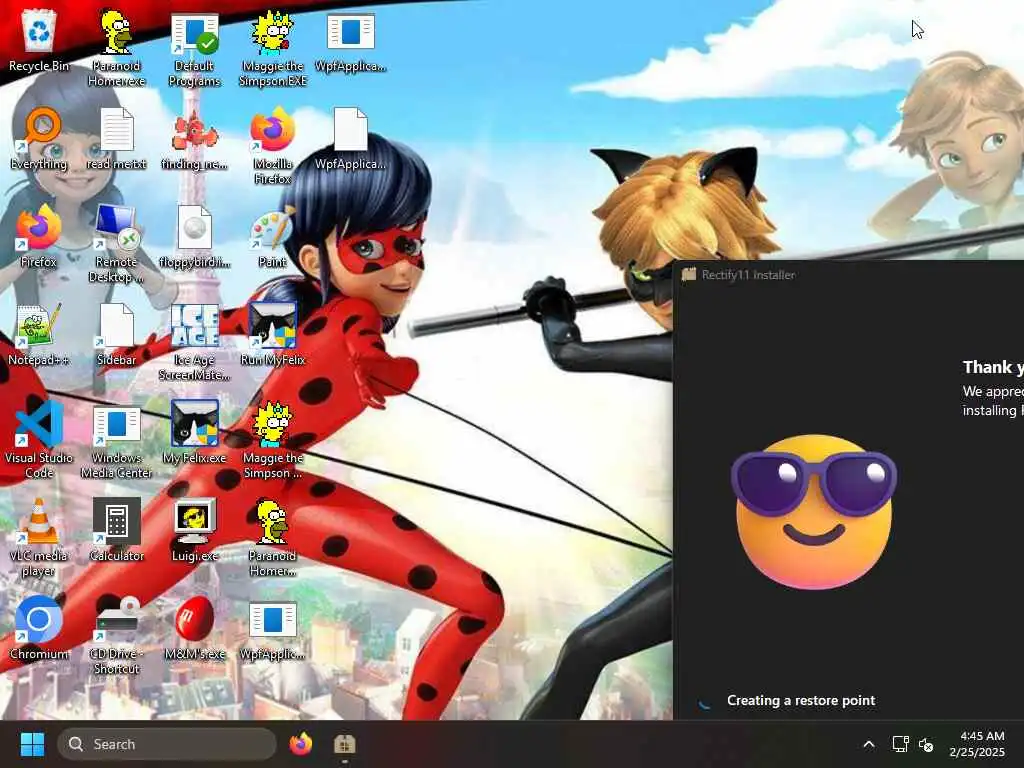Click the desktop shortcut labeled just Firefox
The image size is (1024, 768).
click(x=39, y=236)
